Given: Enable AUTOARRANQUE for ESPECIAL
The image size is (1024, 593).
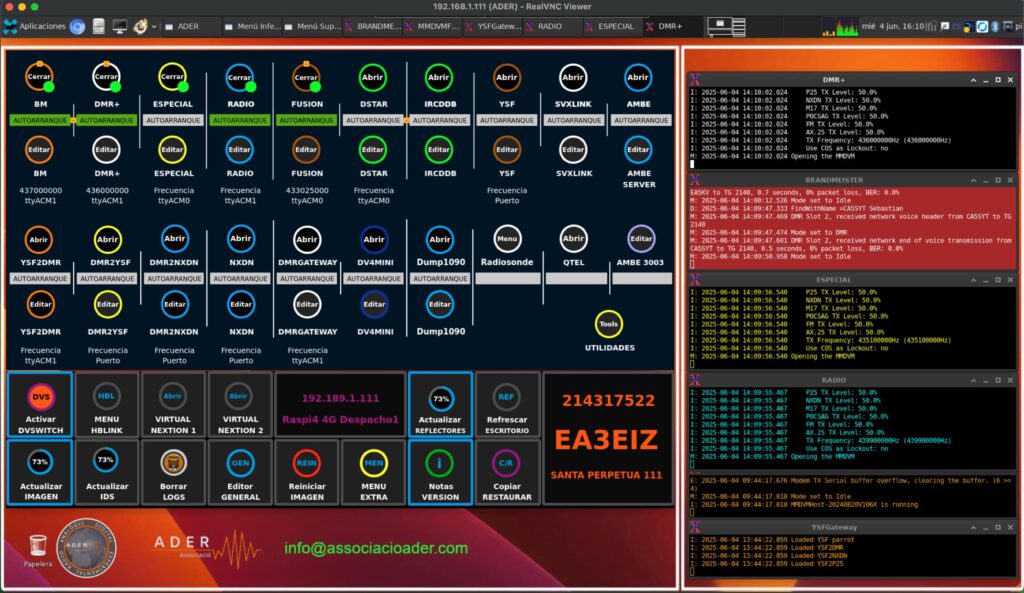Looking at the screenshot, I should click(173, 120).
